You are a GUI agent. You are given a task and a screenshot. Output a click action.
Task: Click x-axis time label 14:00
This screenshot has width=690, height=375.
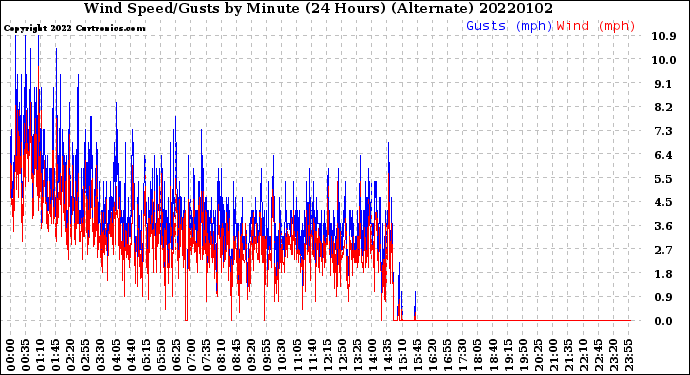[372, 355]
